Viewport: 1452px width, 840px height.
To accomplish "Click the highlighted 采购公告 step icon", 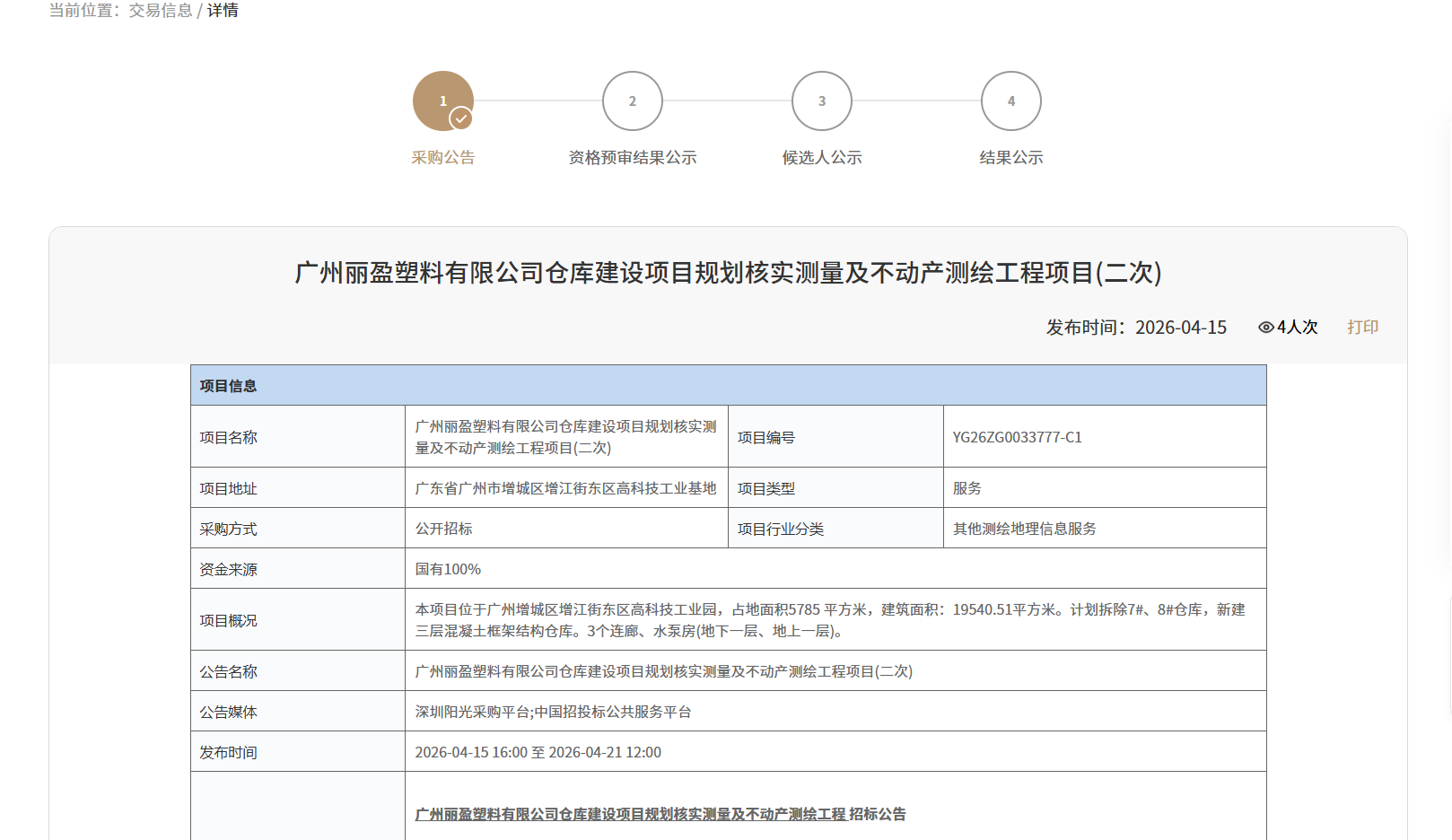I will (442, 101).
